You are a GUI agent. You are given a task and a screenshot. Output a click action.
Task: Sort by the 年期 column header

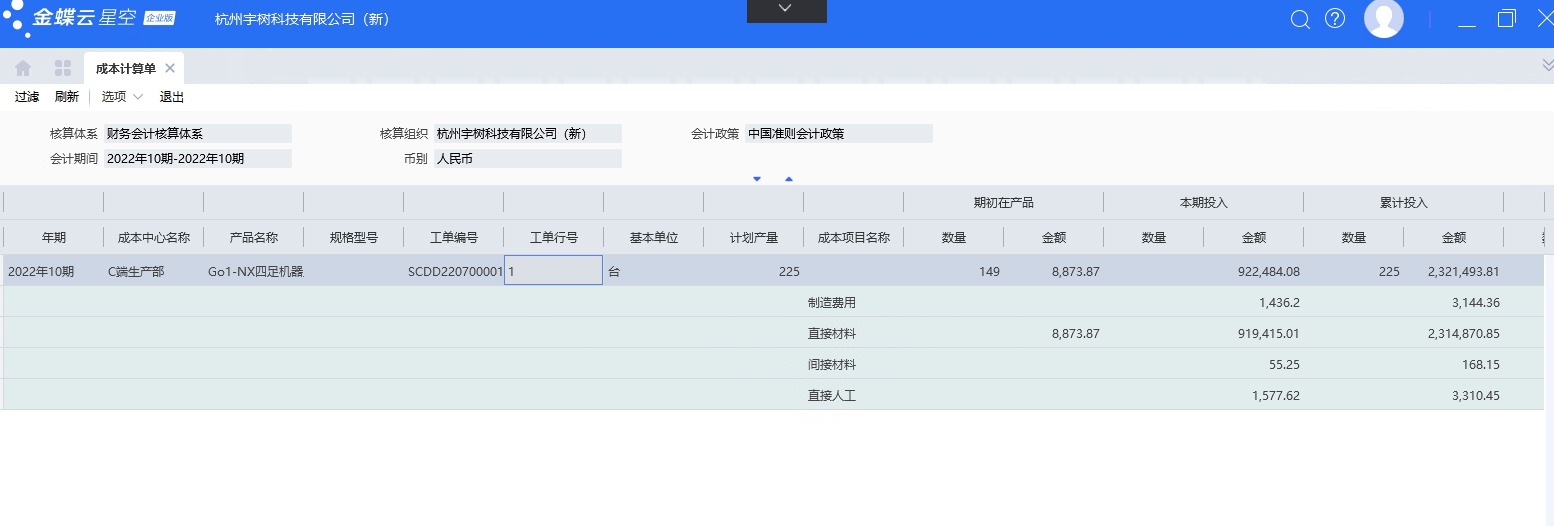click(x=54, y=238)
